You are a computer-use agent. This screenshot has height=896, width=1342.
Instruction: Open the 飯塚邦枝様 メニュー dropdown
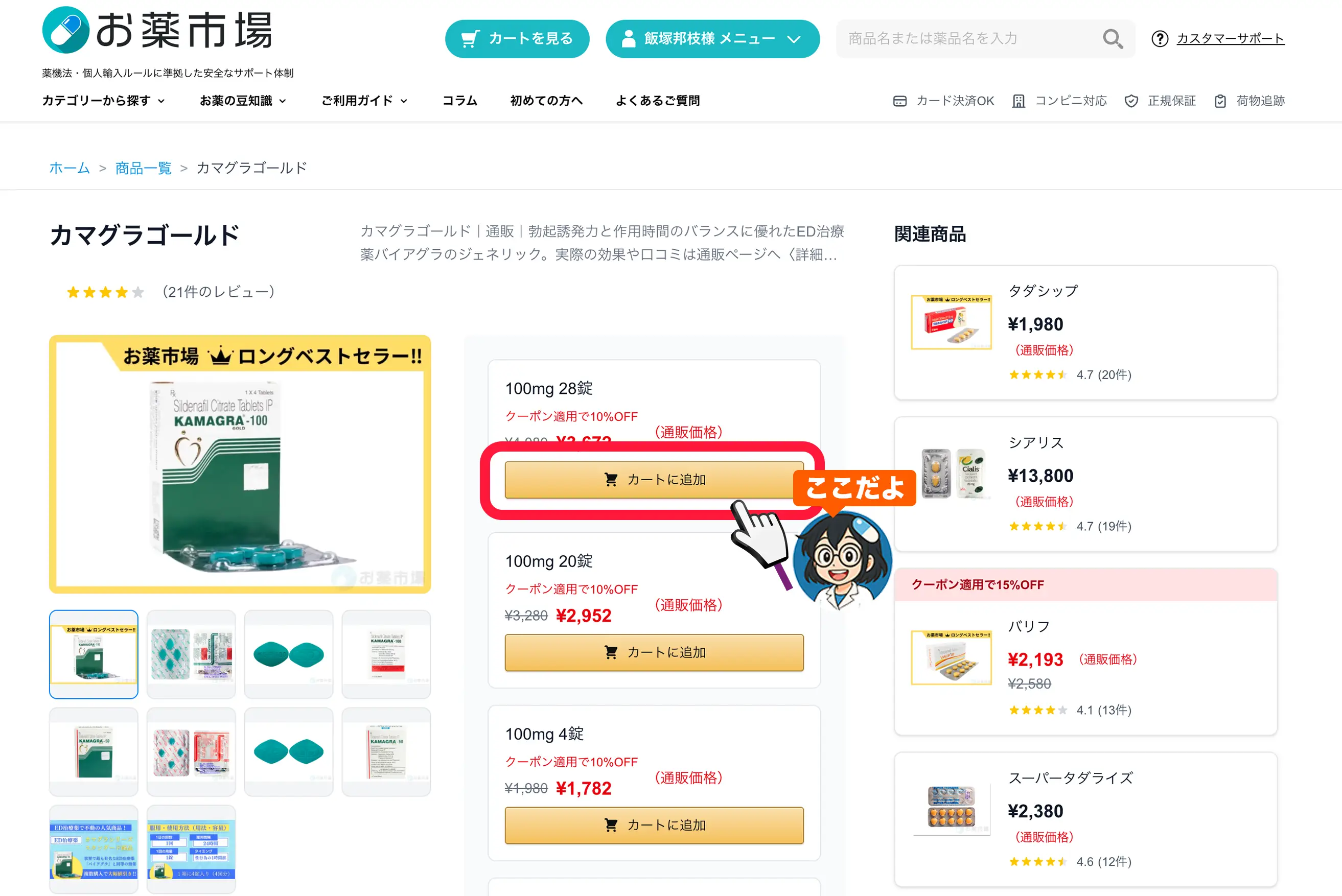pyautogui.click(x=712, y=39)
